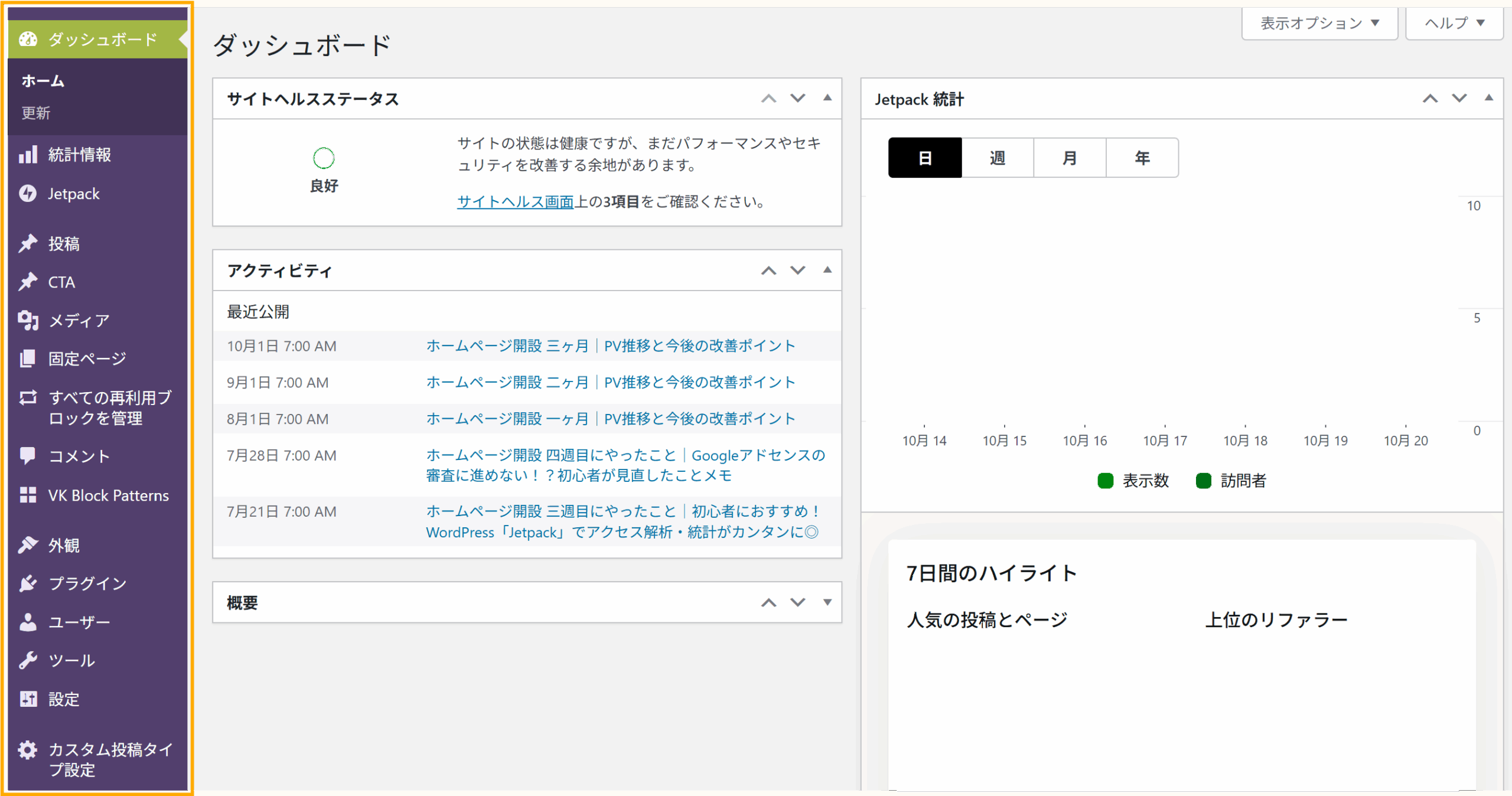Open the サイトヘルス画面 link
The width and height of the screenshot is (1512, 796).
point(515,202)
